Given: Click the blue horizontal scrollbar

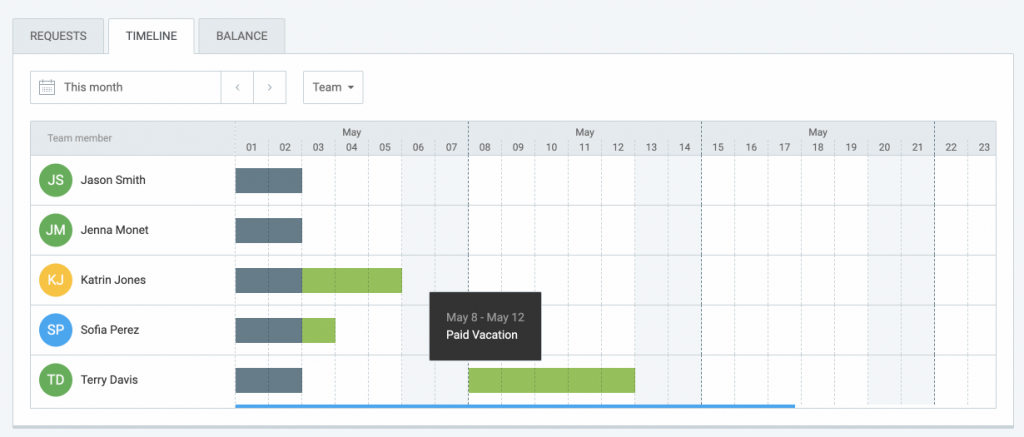Looking at the screenshot, I should click(x=515, y=406).
